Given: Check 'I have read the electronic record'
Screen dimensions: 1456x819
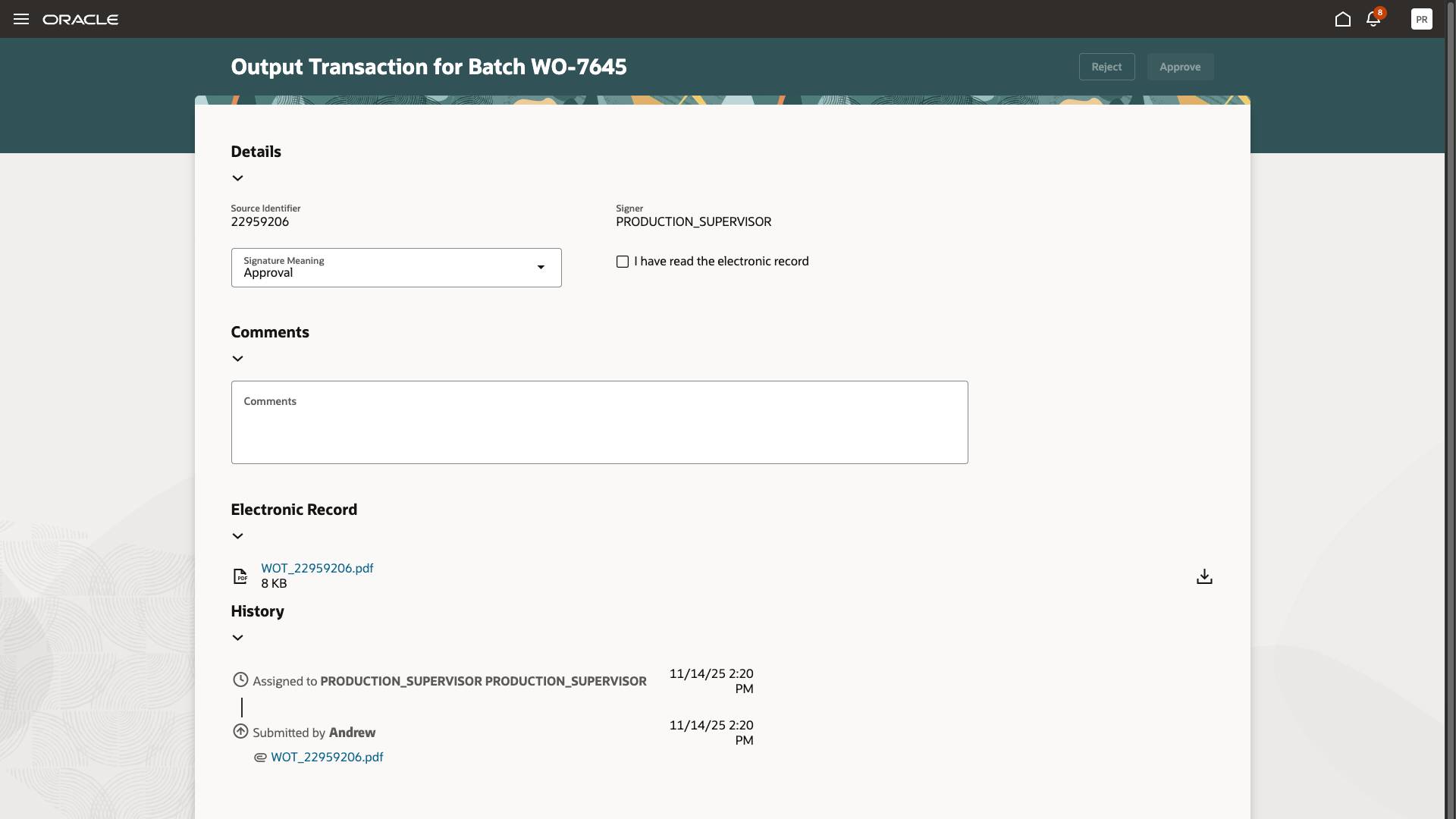Looking at the screenshot, I should pos(623,261).
